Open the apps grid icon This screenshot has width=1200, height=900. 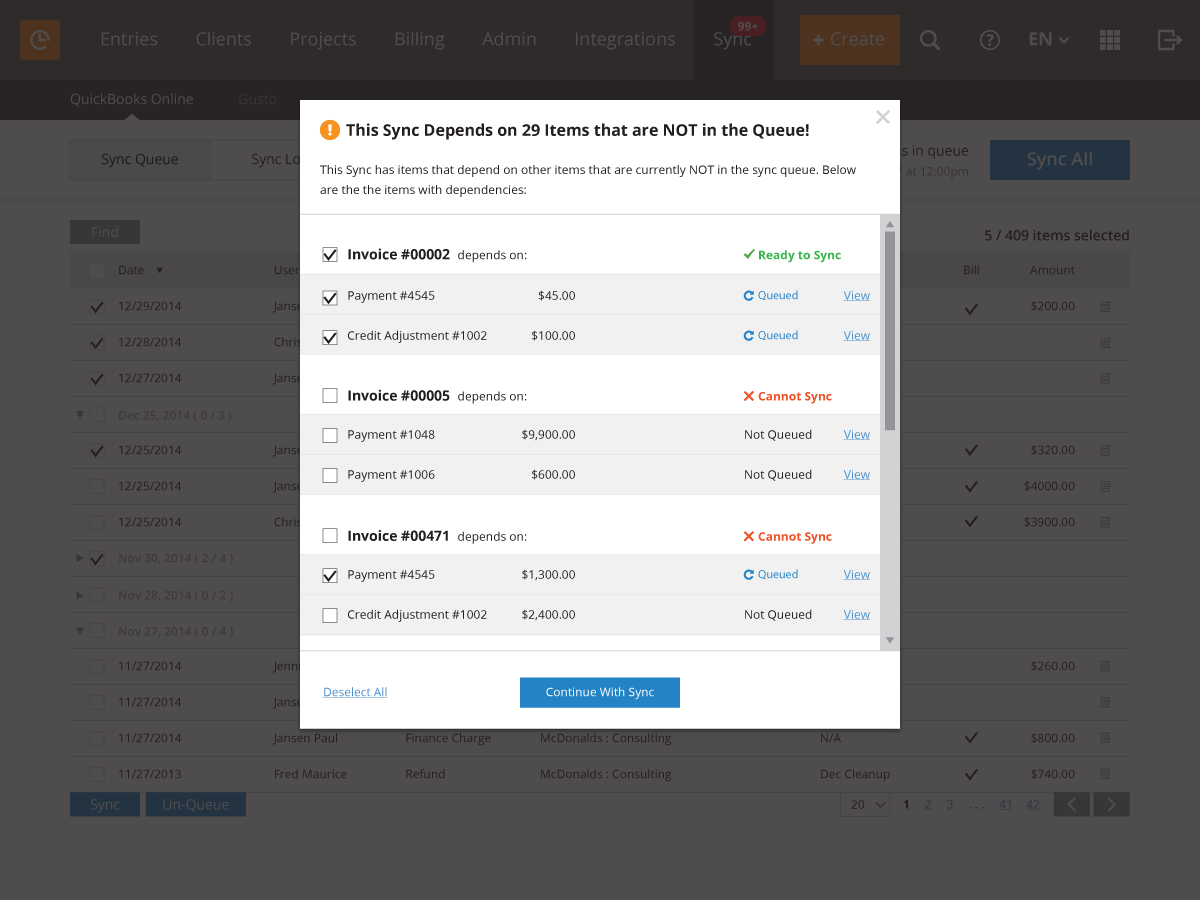pyautogui.click(x=1110, y=40)
